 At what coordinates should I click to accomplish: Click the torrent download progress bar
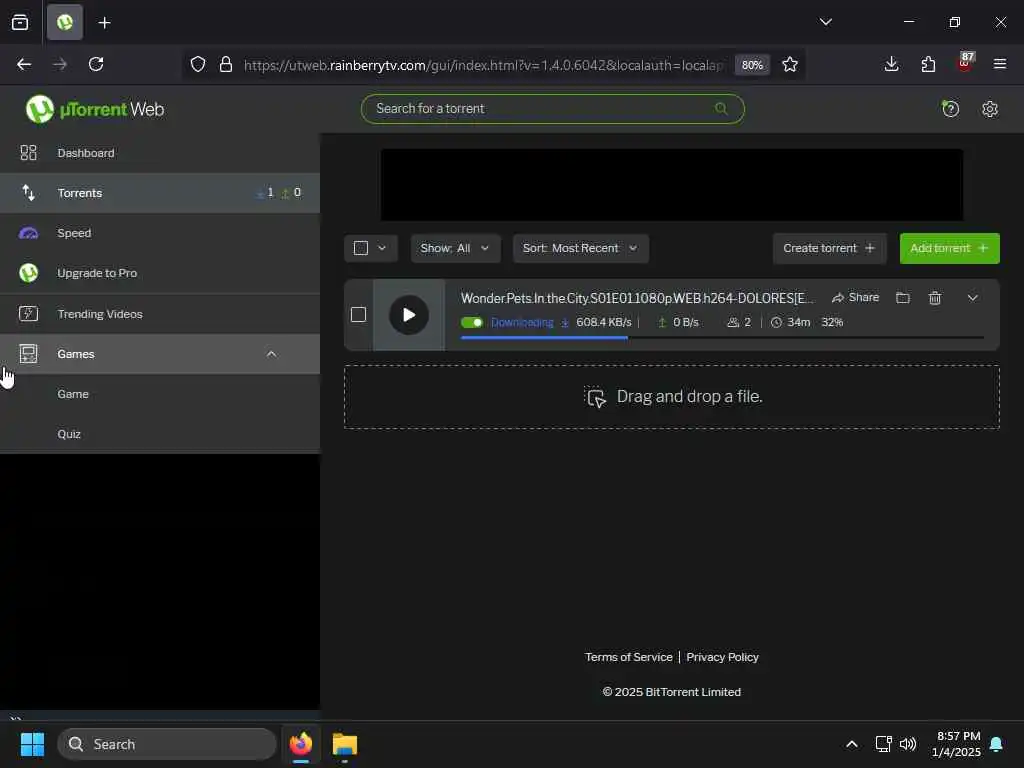[x=722, y=338]
